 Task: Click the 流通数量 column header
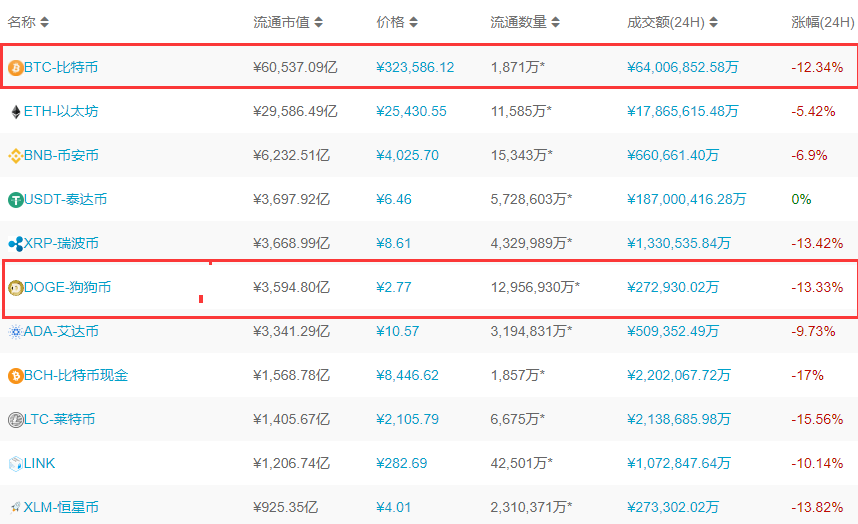coord(518,22)
